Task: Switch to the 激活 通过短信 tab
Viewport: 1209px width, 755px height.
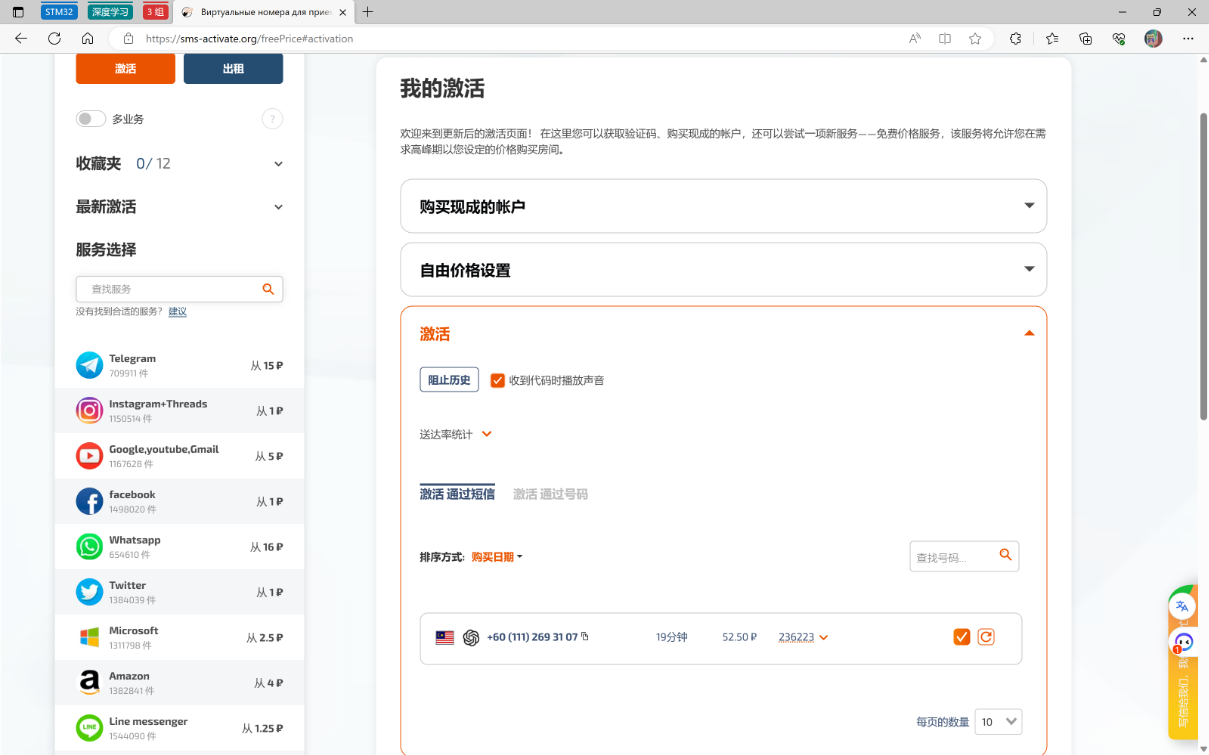Action: pyautogui.click(x=457, y=494)
